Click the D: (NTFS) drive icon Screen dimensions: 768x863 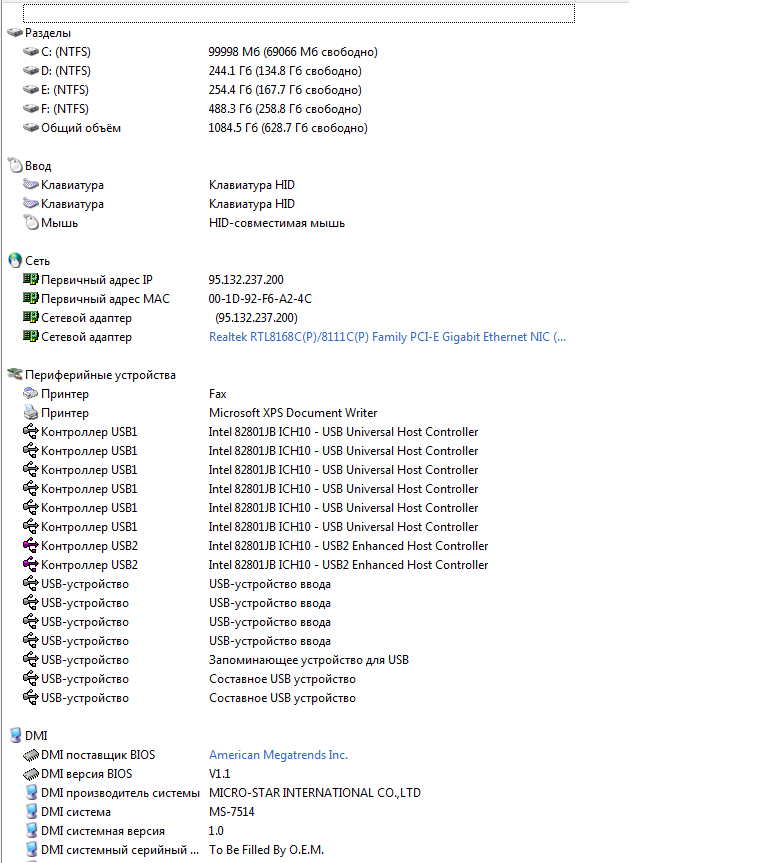(x=31, y=70)
